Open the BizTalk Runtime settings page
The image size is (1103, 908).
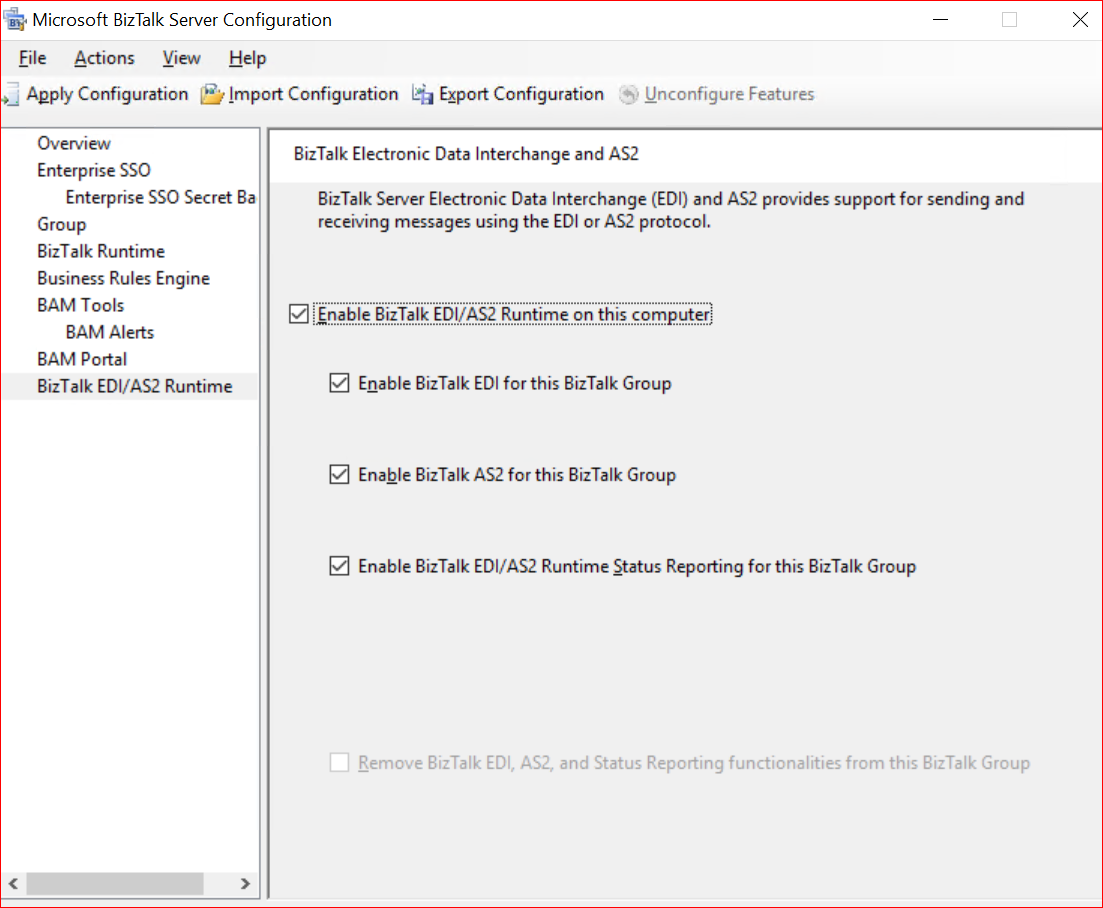click(101, 251)
